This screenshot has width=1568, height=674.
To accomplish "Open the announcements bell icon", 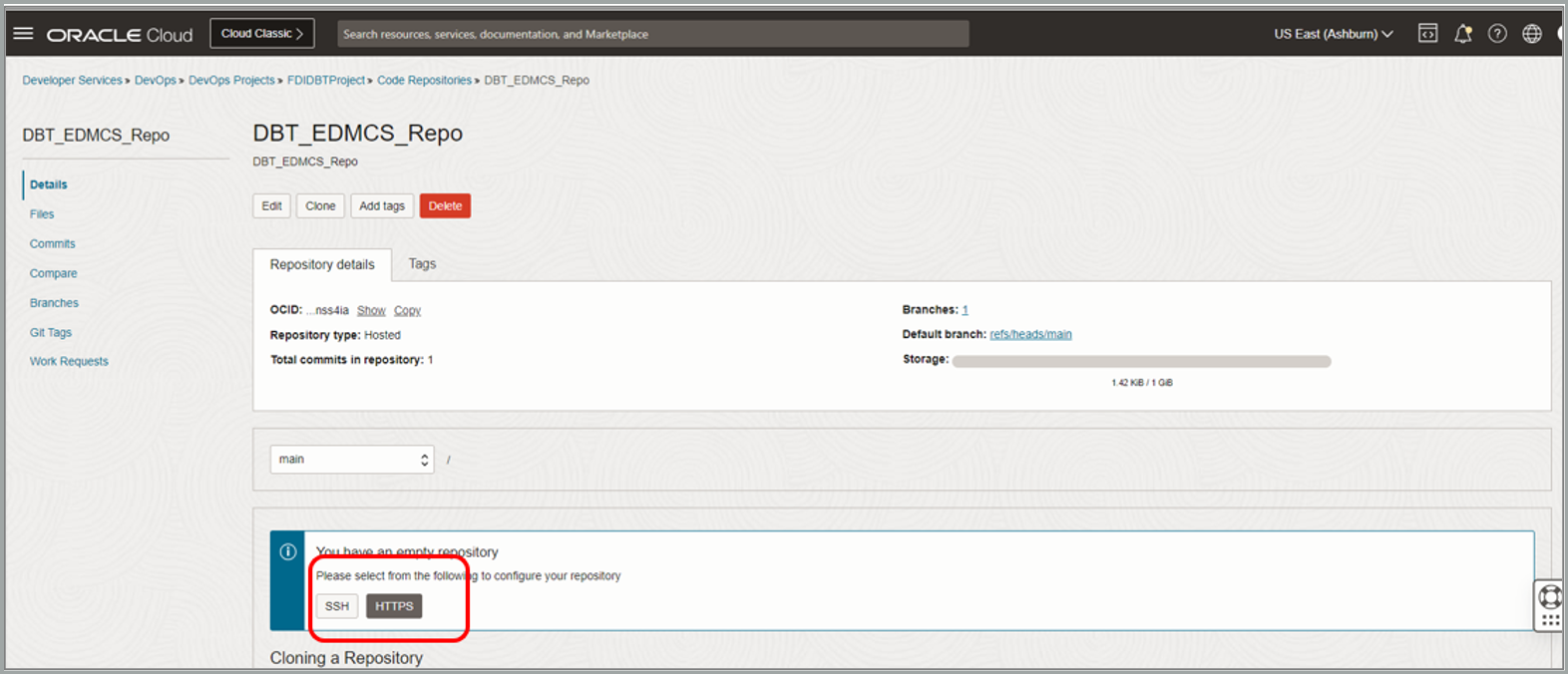I will 1462,34.
